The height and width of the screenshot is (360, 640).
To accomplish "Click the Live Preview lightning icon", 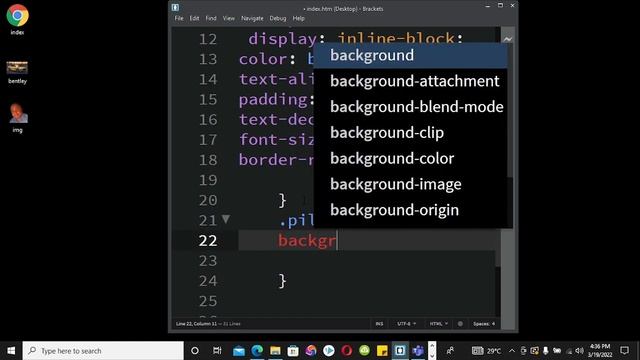I will 507,39.
